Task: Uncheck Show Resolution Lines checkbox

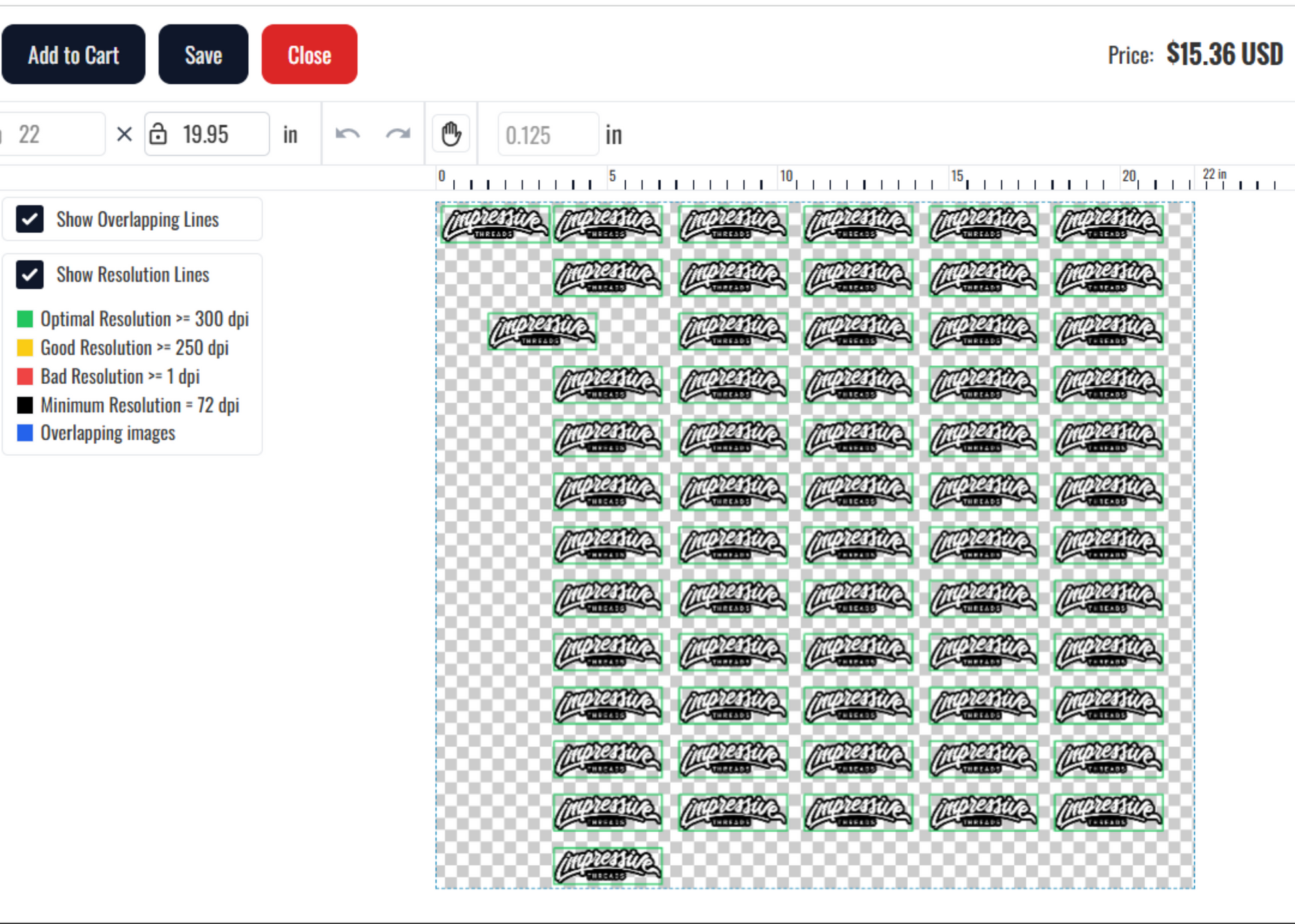Action: click(30, 275)
